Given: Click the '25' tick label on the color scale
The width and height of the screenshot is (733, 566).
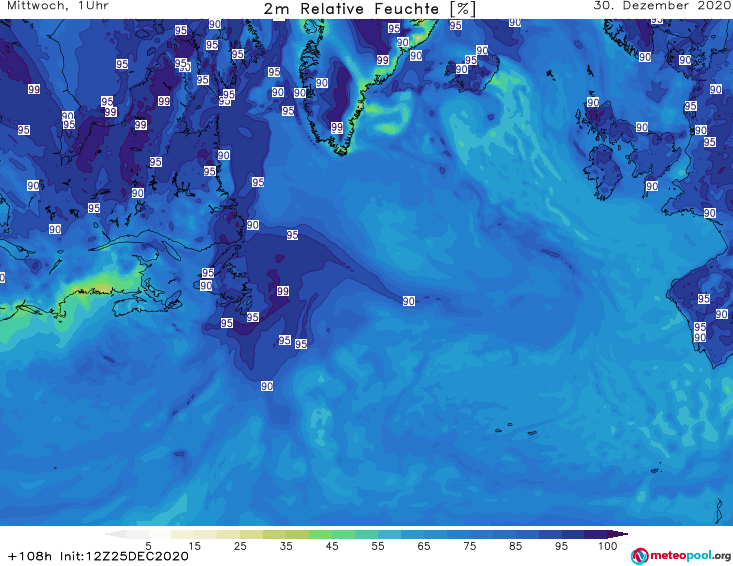Looking at the screenshot, I should point(240,546).
